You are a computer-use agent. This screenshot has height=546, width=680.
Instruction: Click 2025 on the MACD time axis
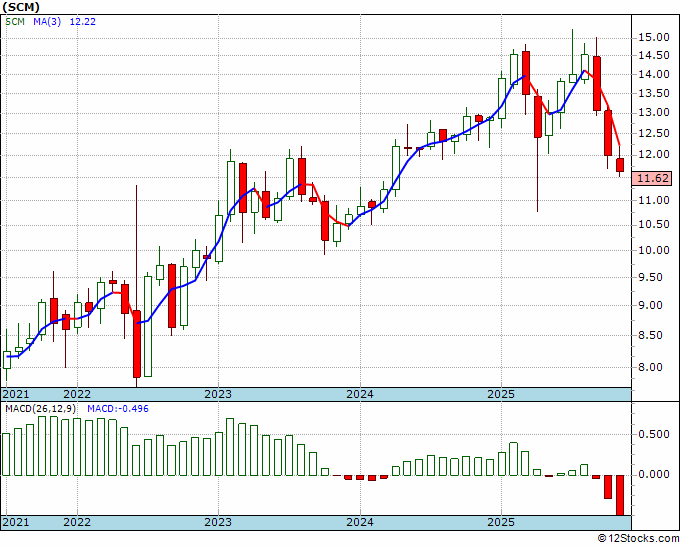(x=501, y=522)
